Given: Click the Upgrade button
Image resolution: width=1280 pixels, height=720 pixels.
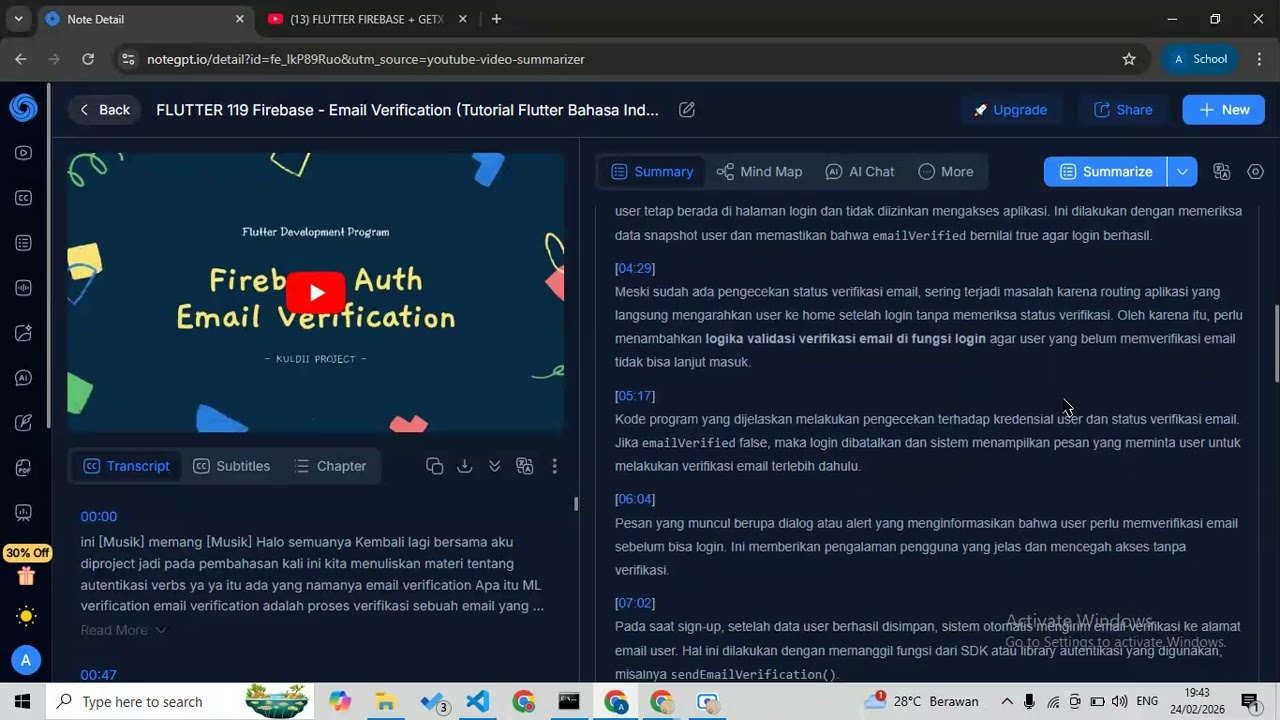Looking at the screenshot, I should [1010, 110].
